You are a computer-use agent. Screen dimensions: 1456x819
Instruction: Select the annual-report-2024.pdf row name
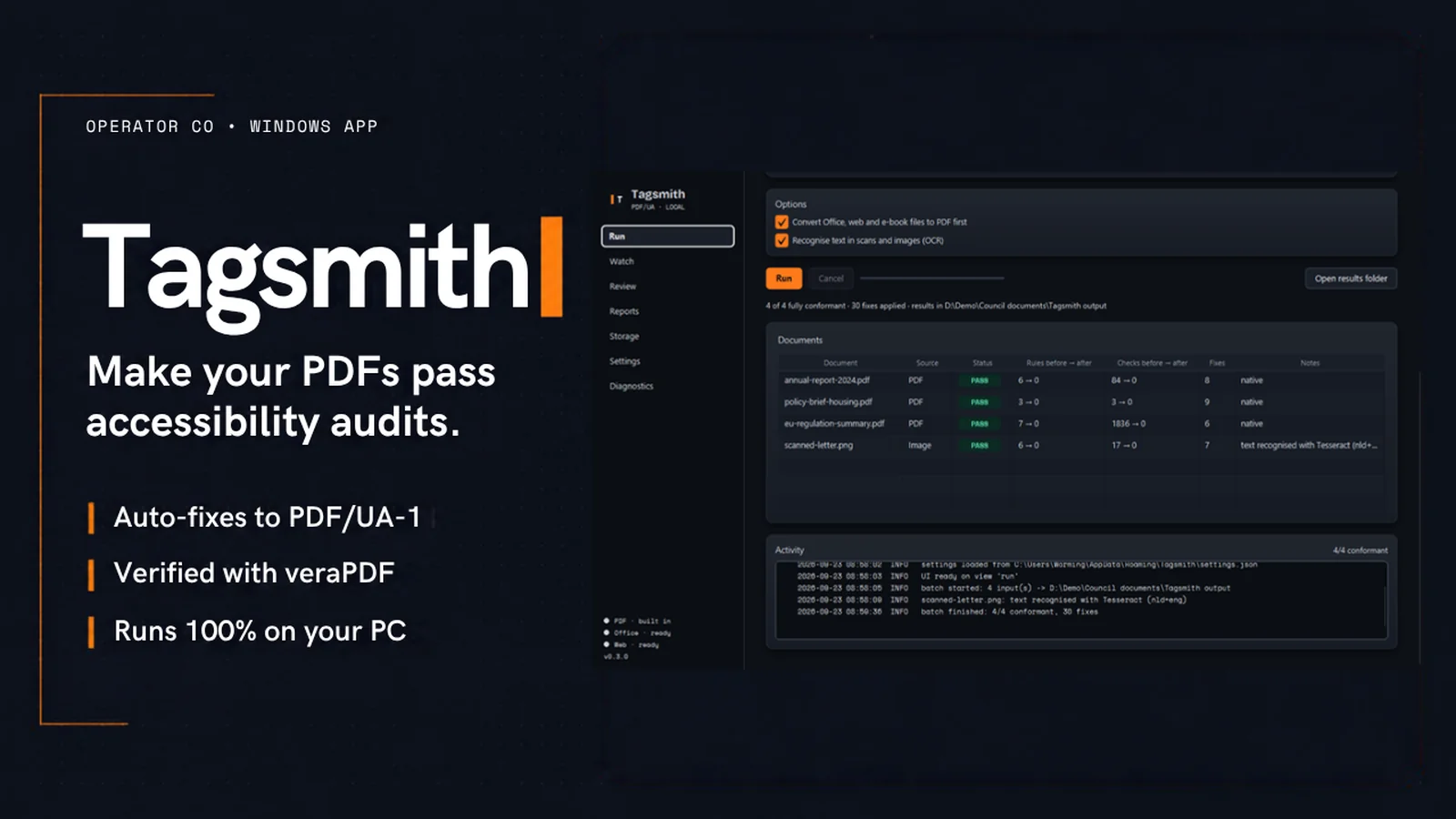(x=826, y=380)
